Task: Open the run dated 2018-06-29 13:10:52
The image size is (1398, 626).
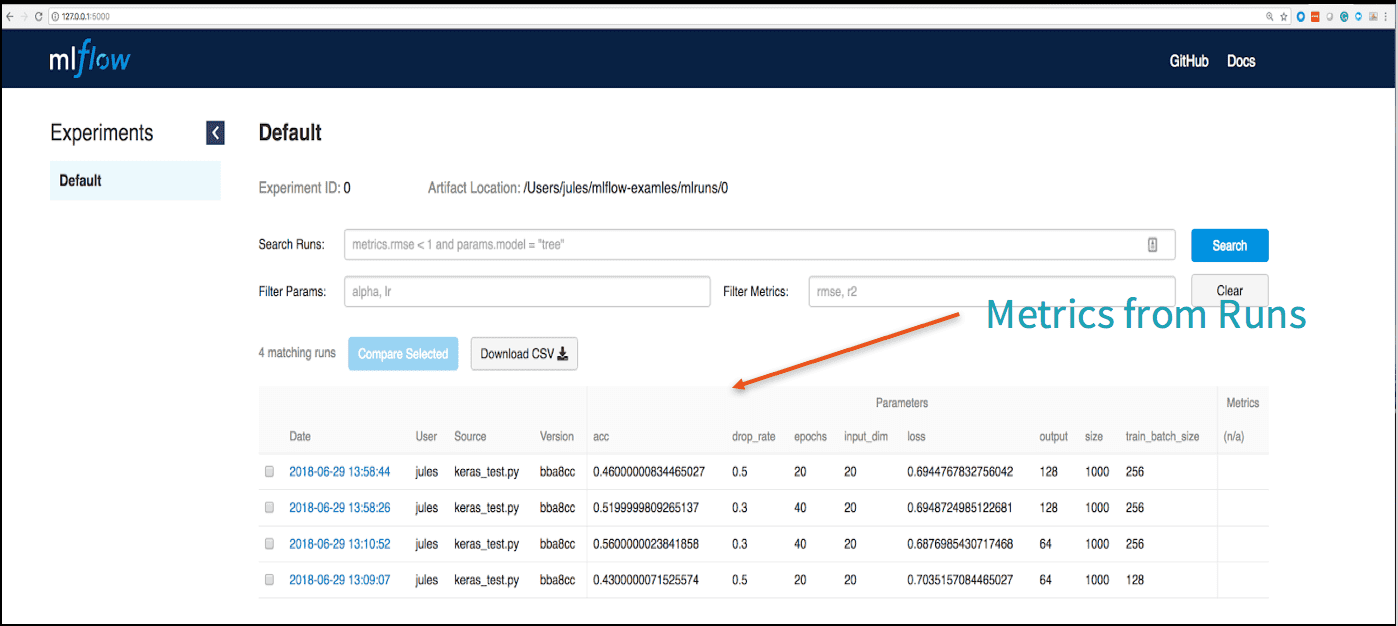Action: pyautogui.click(x=339, y=544)
